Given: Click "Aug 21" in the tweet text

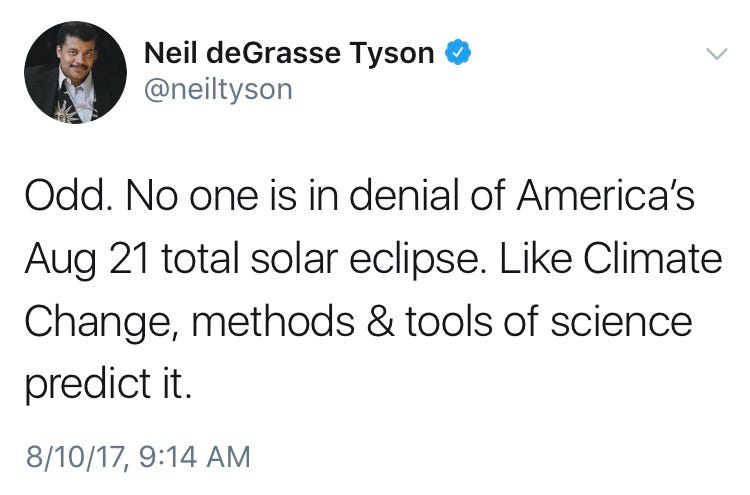Looking at the screenshot, I should (86, 261).
